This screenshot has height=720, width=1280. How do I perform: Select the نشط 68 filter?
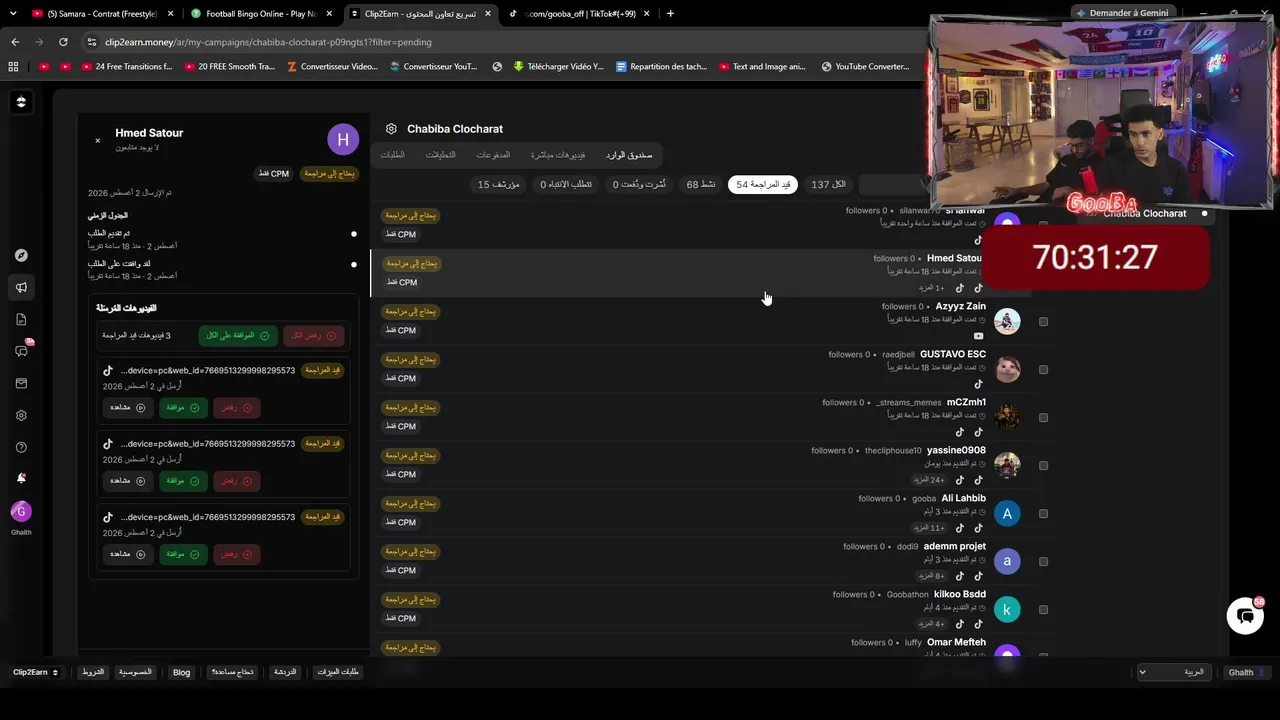[701, 185]
